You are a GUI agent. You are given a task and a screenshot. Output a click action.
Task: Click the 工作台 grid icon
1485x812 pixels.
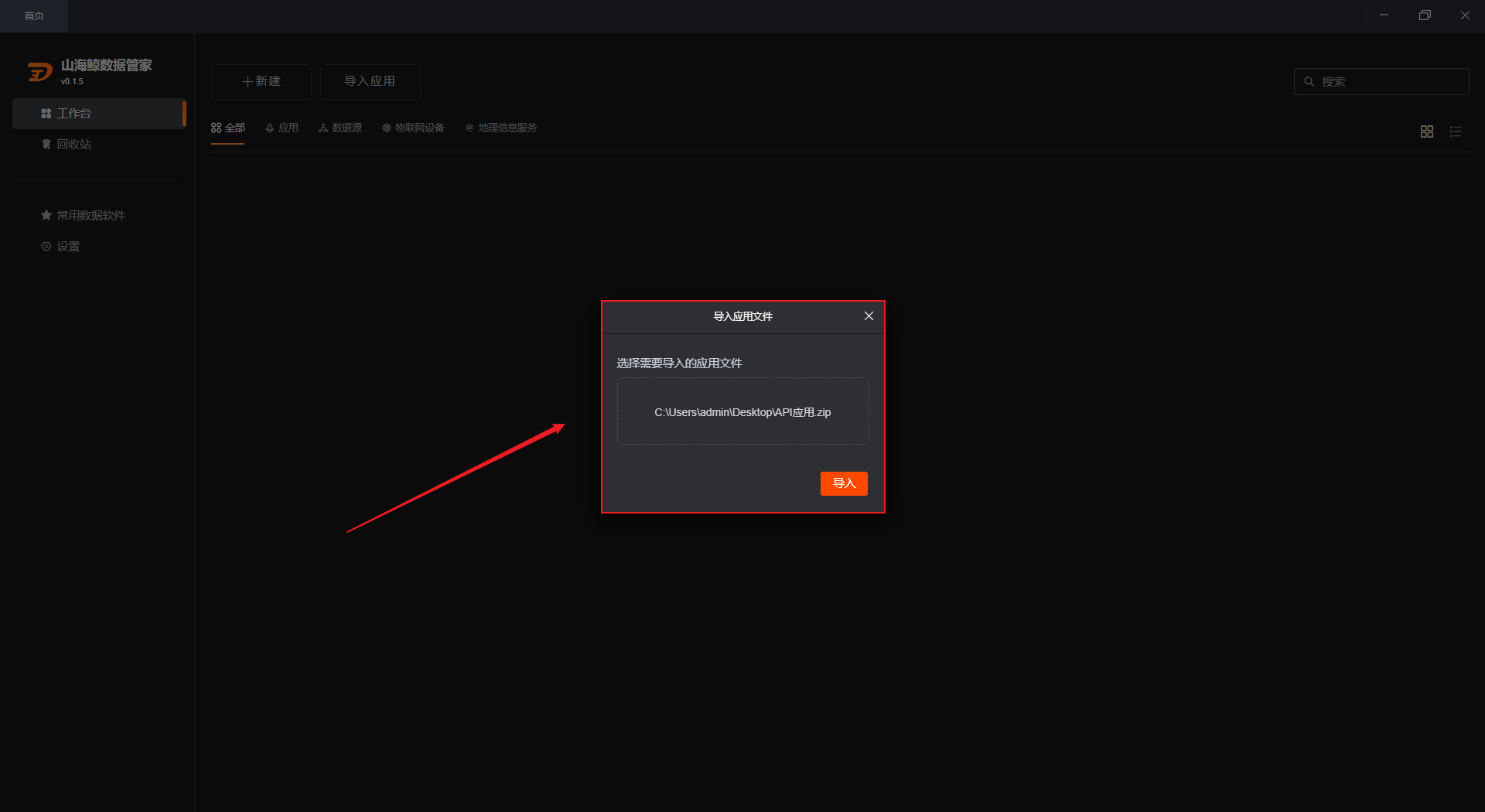tap(46, 114)
